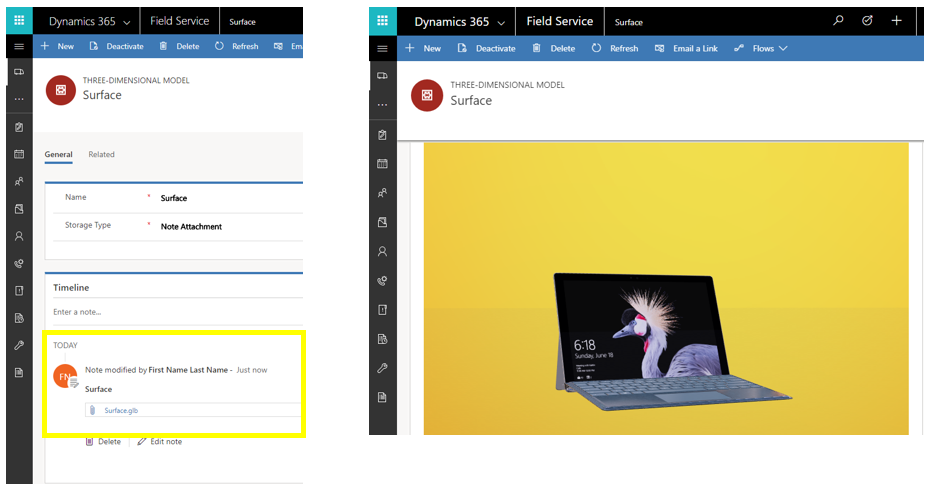
Task: Open clipboard sidebar icon in right window
Action: pyautogui.click(x=382, y=135)
